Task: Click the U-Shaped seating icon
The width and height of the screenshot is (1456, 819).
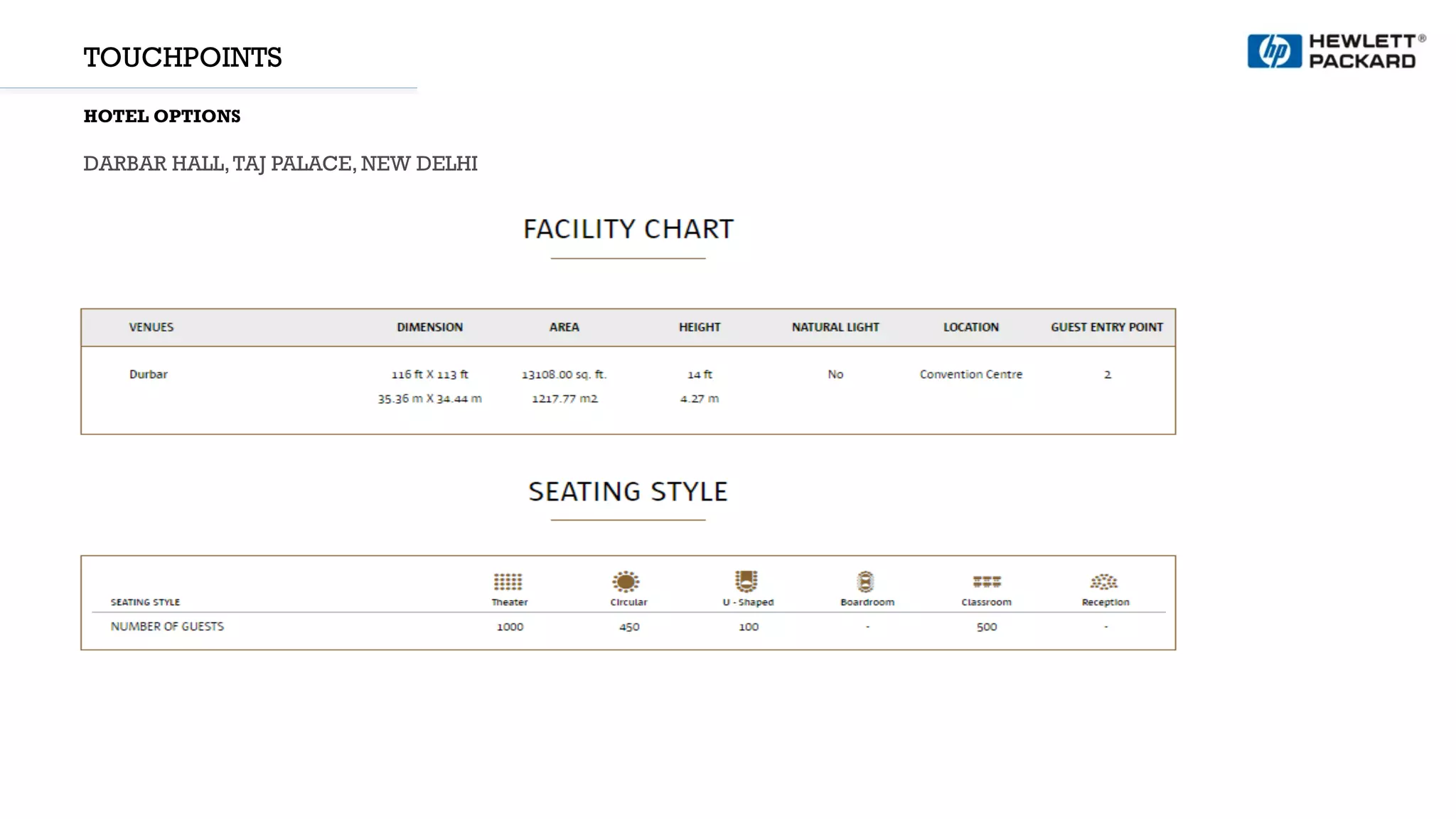Action: pyautogui.click(x=746, y=582)
